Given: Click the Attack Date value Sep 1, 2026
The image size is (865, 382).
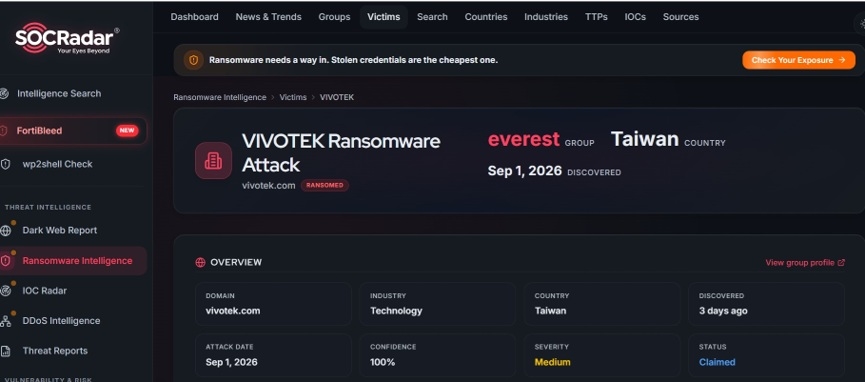Looking at the screenshot, I should 231,362.
